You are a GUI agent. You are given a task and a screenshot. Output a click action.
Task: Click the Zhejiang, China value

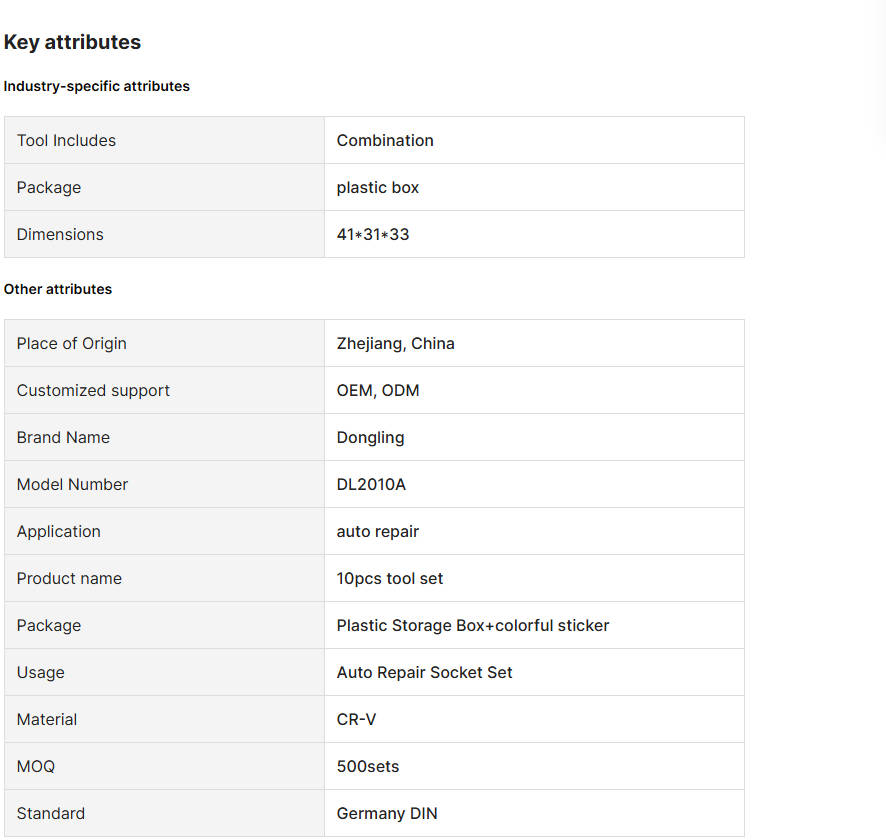[395, 343]
